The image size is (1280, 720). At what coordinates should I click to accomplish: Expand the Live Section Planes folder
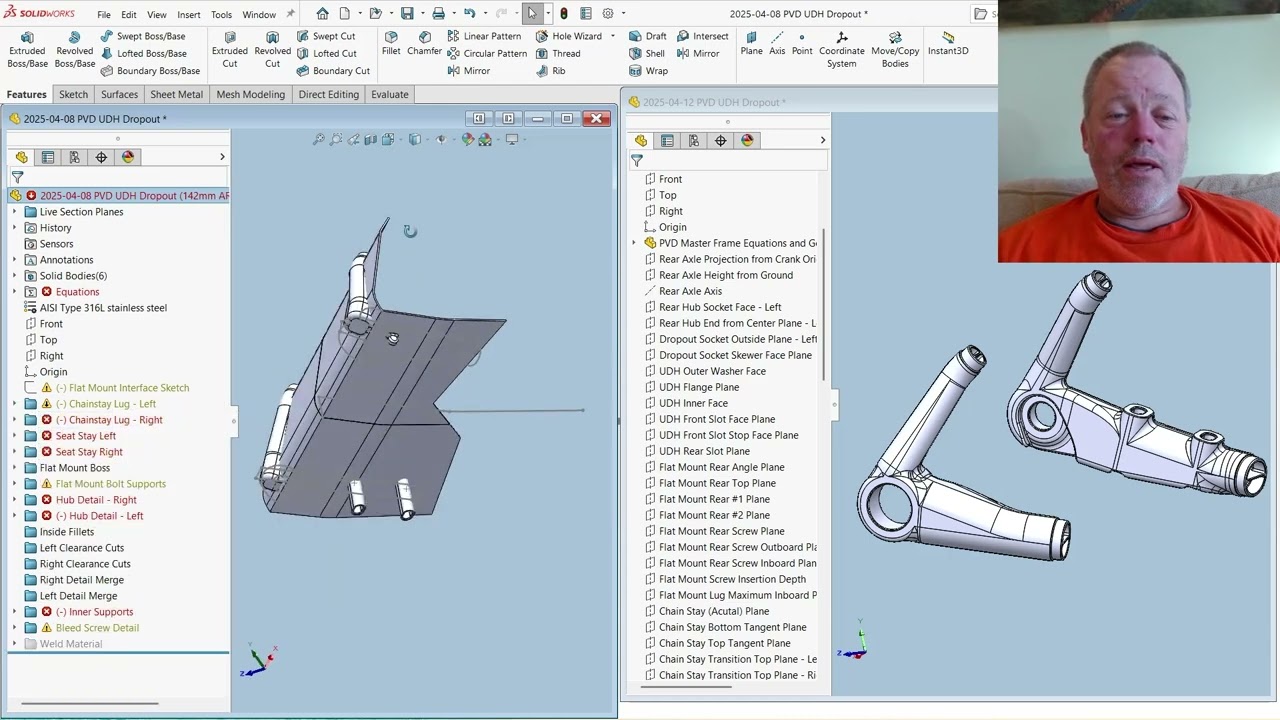[14, 212]
